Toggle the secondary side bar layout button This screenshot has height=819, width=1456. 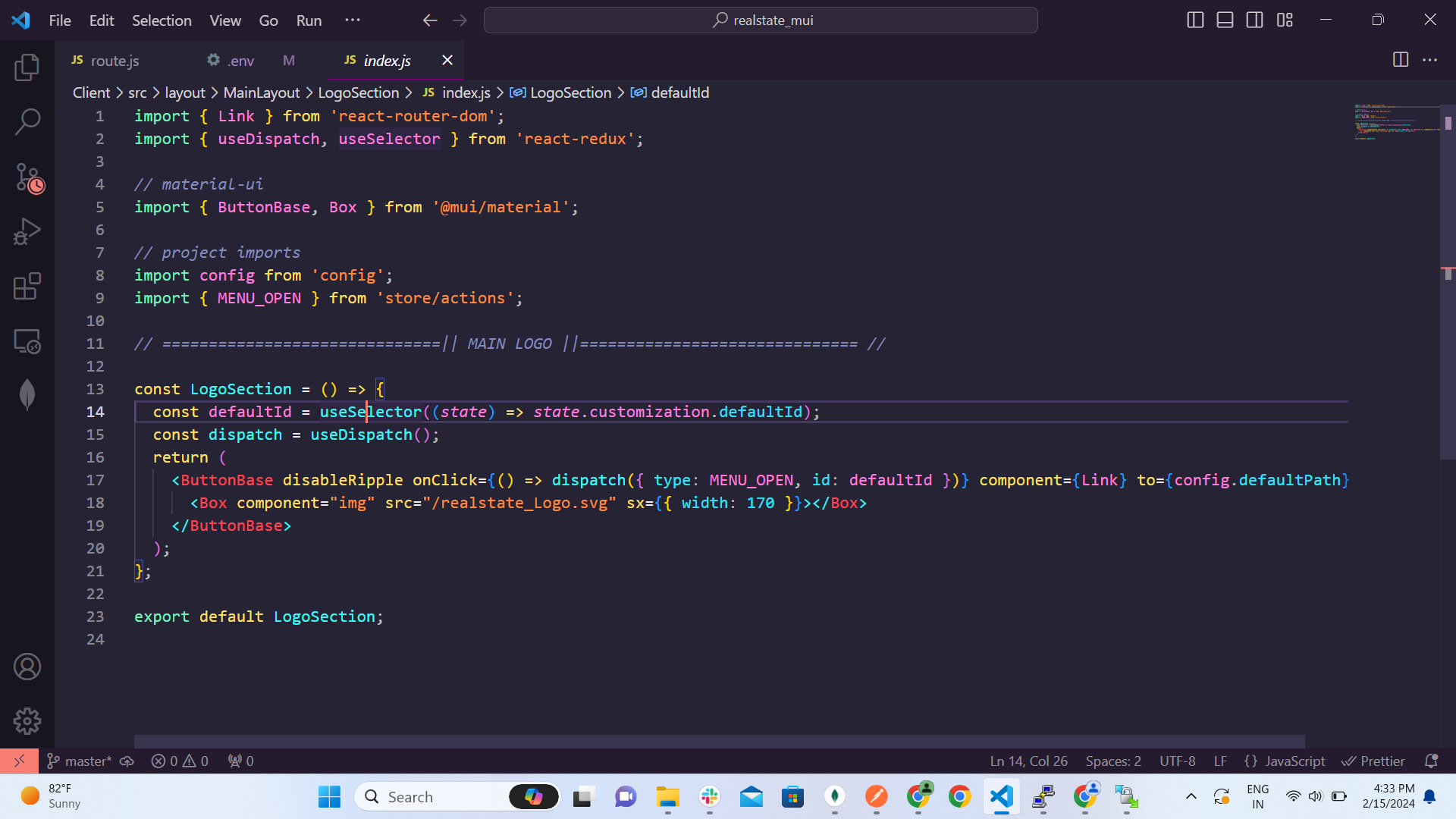pyautogui.click(x=1254, y=20)
